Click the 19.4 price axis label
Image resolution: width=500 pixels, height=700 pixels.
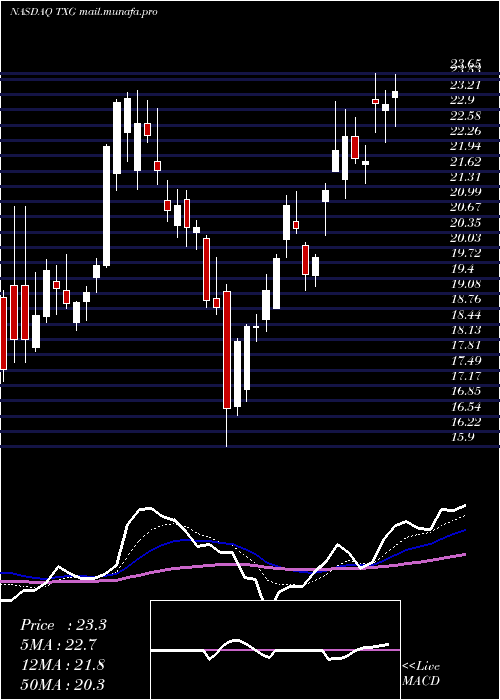(x=462, y=268)
